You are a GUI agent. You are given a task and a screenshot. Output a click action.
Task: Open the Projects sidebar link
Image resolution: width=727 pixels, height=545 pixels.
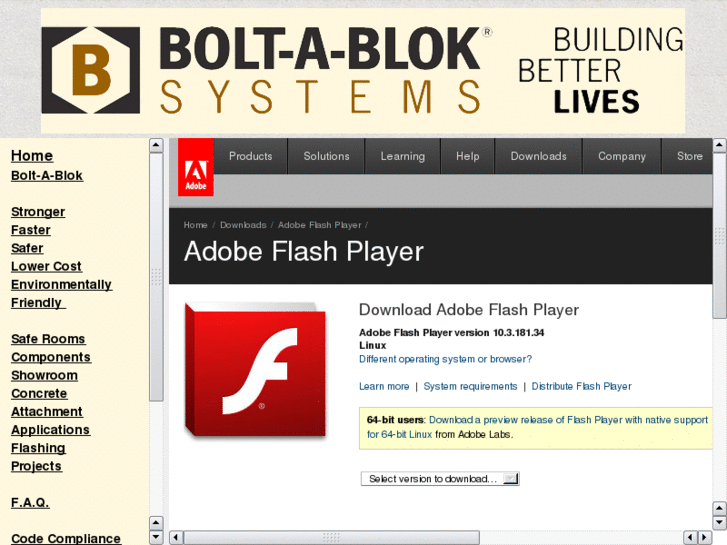(36, 466)
